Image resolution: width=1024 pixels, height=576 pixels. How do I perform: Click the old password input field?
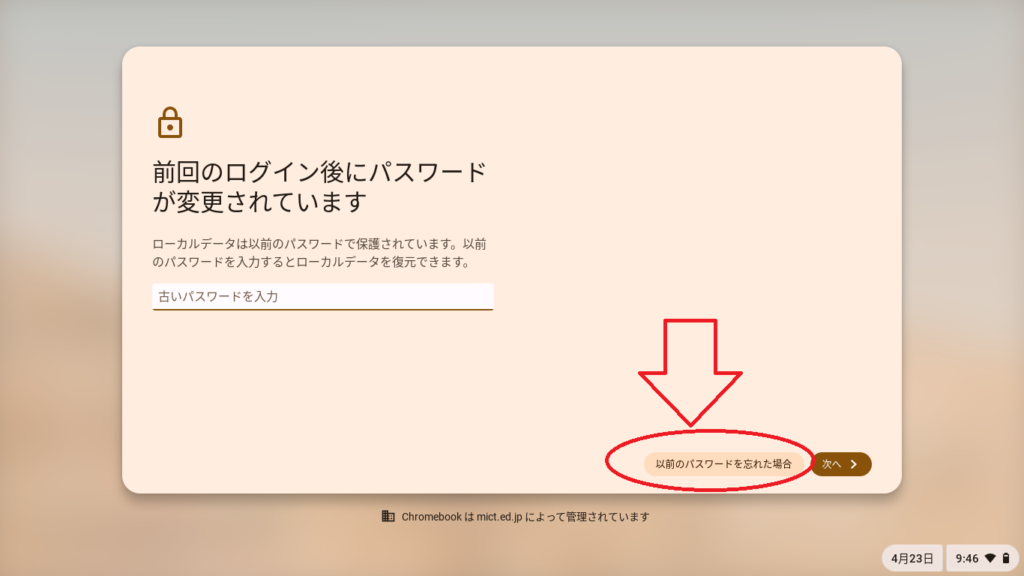tap(323, 296)
